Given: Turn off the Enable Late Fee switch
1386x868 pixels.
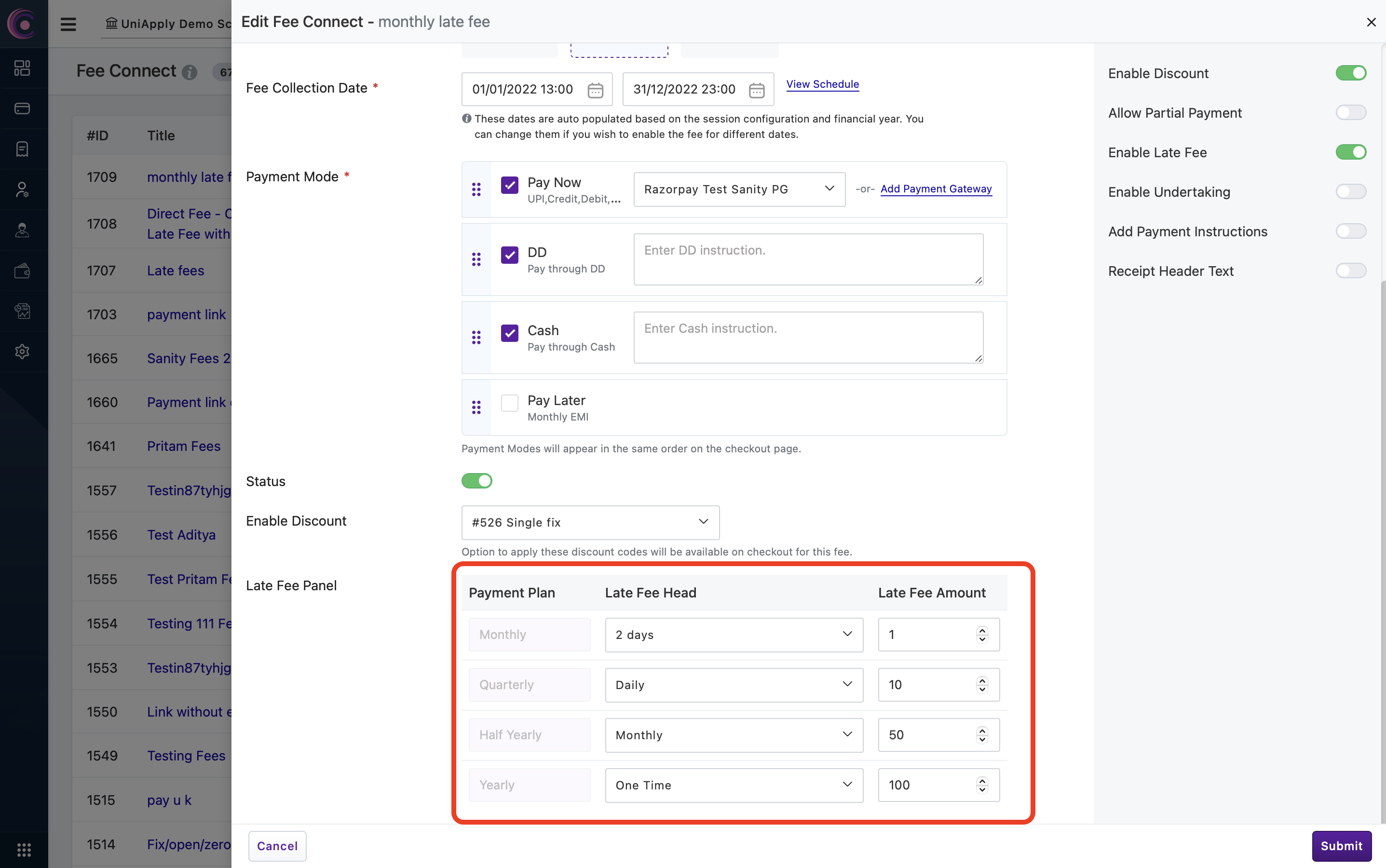Looking at the screenshot, I should pos(1351,152).
